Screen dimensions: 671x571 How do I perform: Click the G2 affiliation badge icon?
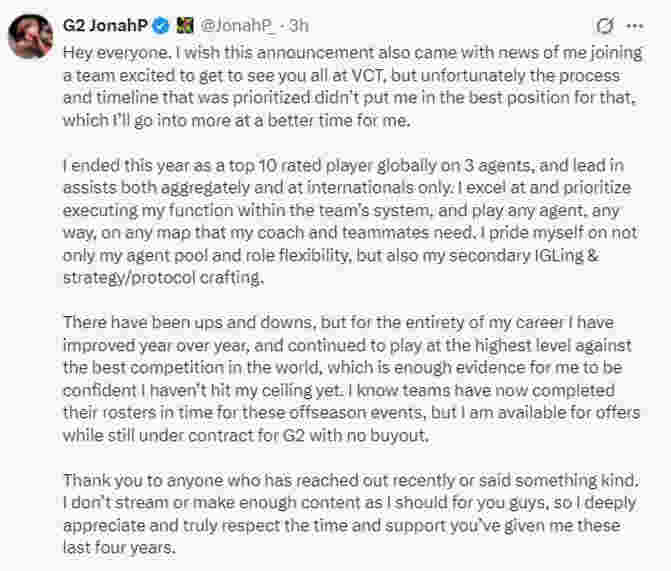click(x=185, y=25)
